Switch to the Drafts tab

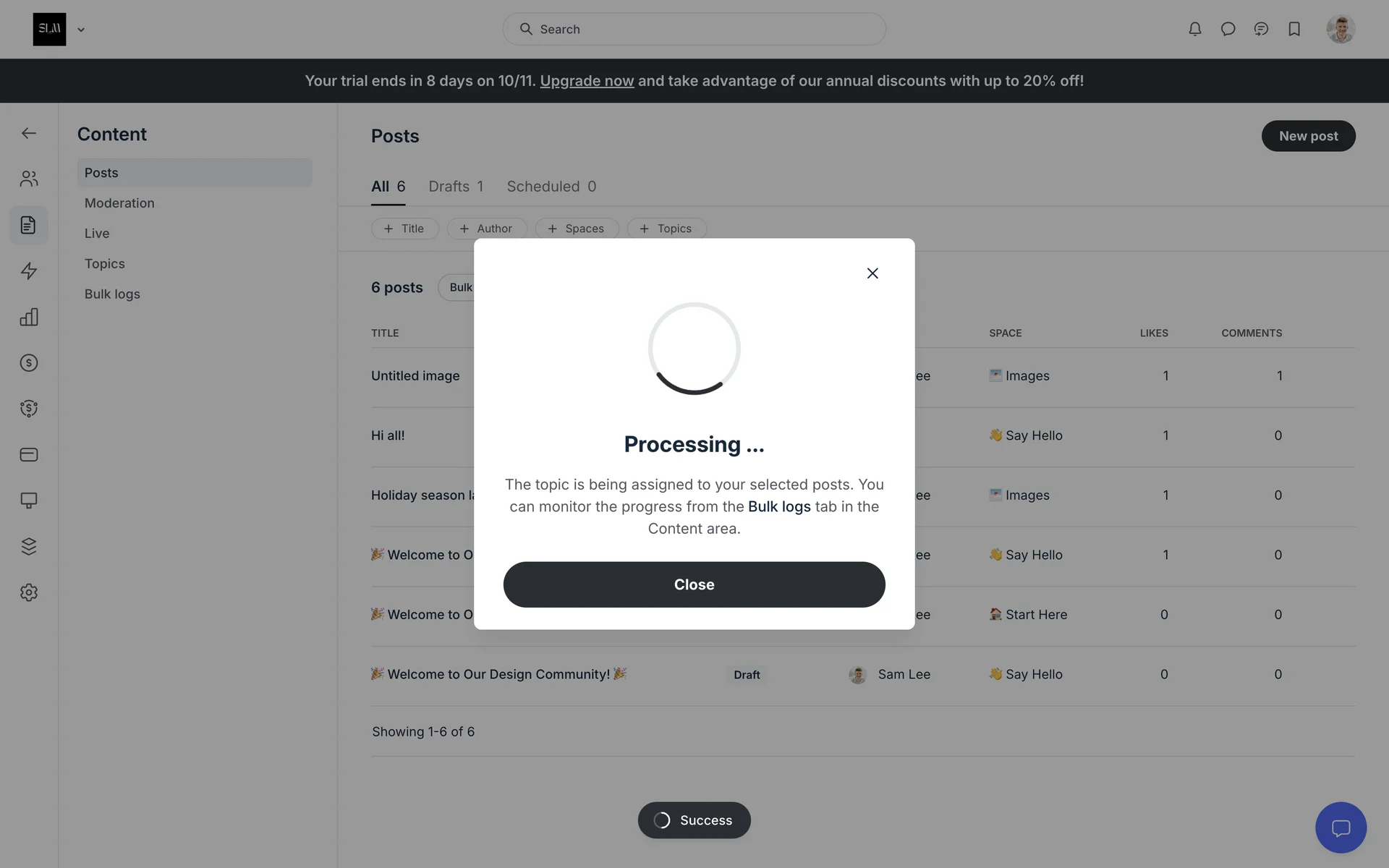click(455, 187)
